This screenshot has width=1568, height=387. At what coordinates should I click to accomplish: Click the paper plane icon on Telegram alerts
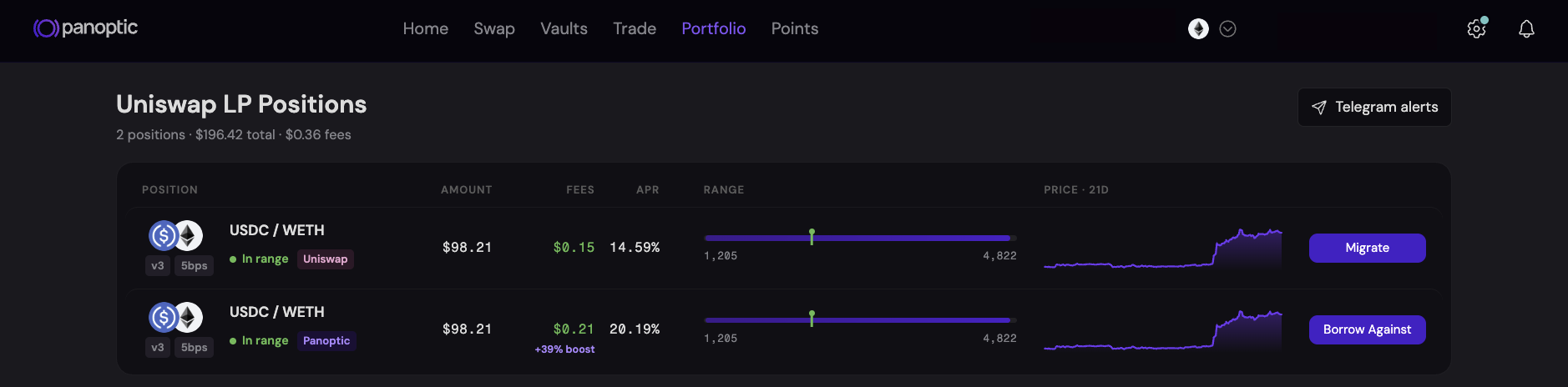(x=1319, y=108)
